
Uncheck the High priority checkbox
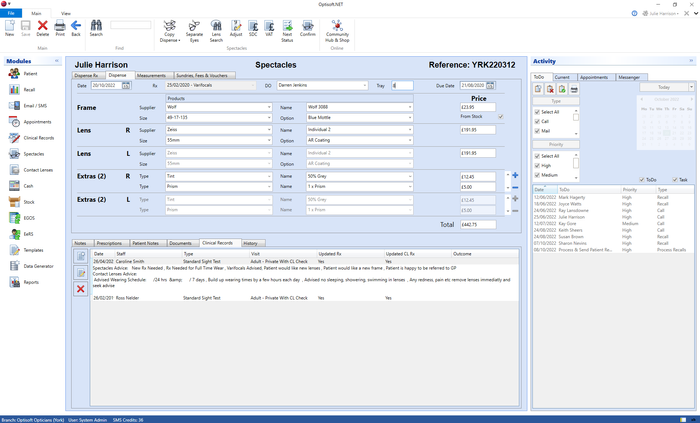pos(537,166)
